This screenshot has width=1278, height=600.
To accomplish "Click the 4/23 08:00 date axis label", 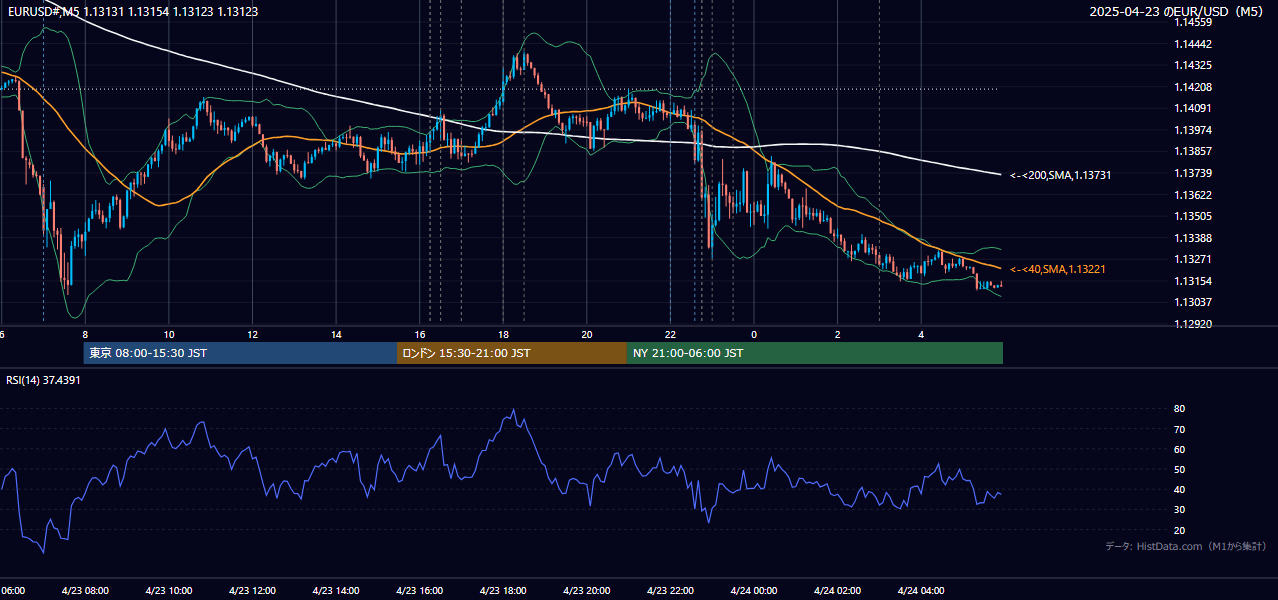I will (x=84, y=591).
